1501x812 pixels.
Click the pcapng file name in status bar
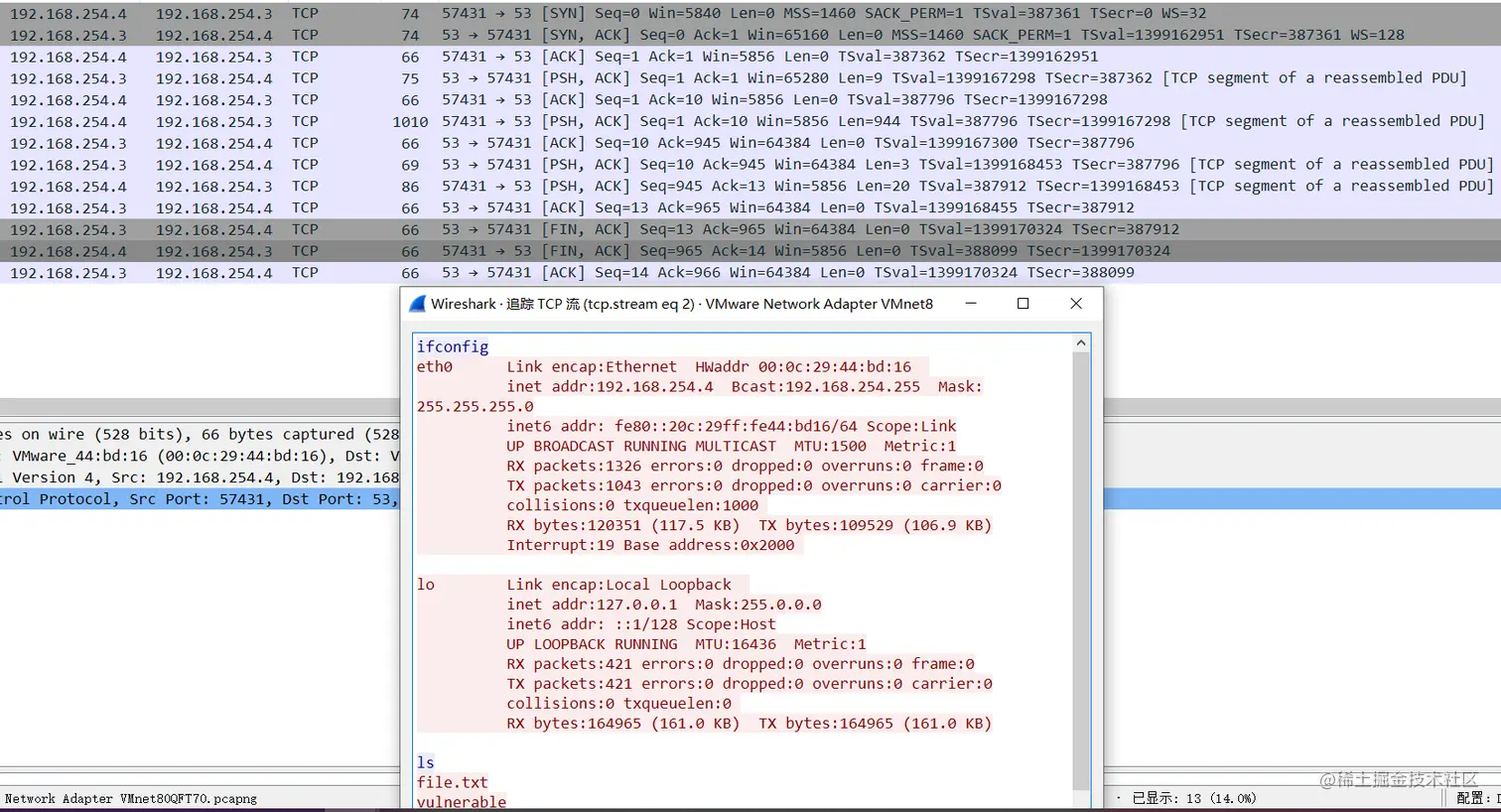click(130, 798)
